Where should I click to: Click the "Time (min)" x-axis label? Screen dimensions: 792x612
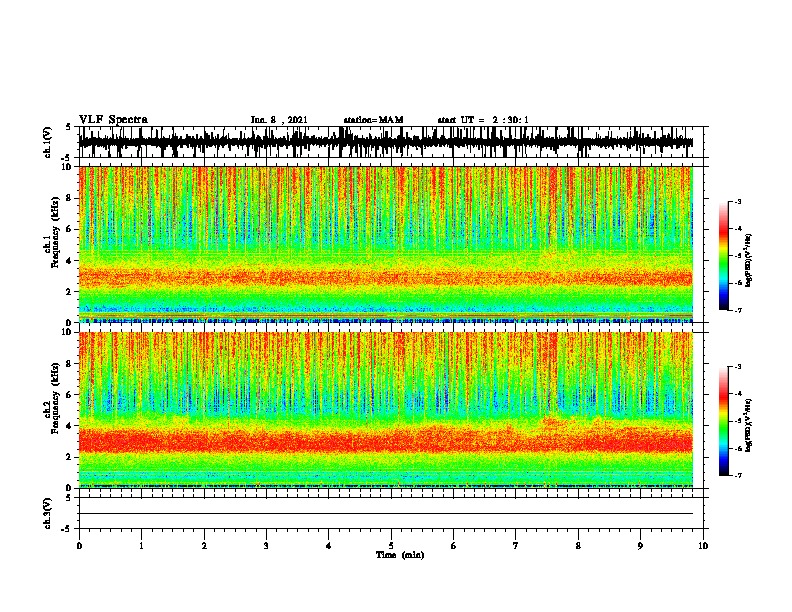[400, 555]
